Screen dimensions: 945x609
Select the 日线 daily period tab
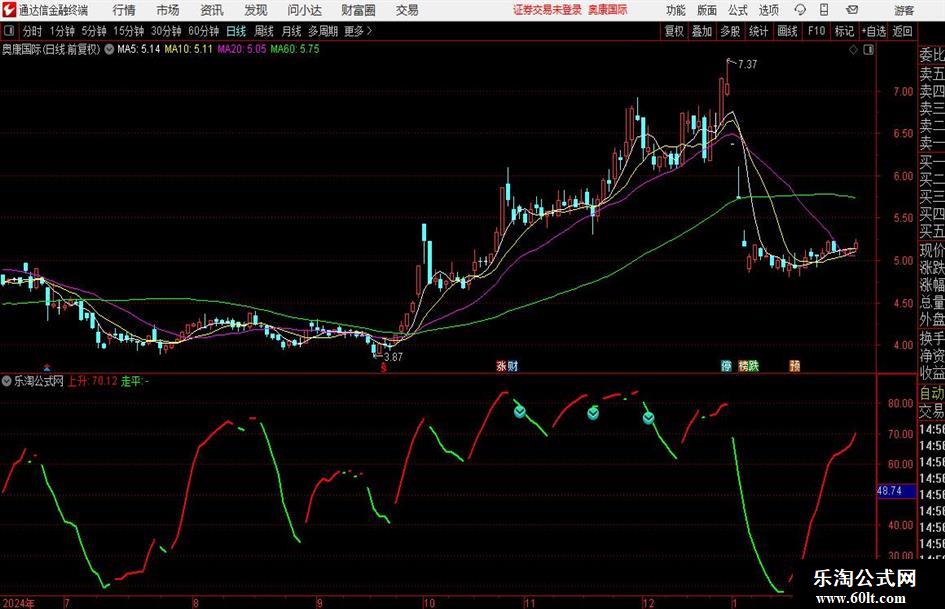[236, 31]
